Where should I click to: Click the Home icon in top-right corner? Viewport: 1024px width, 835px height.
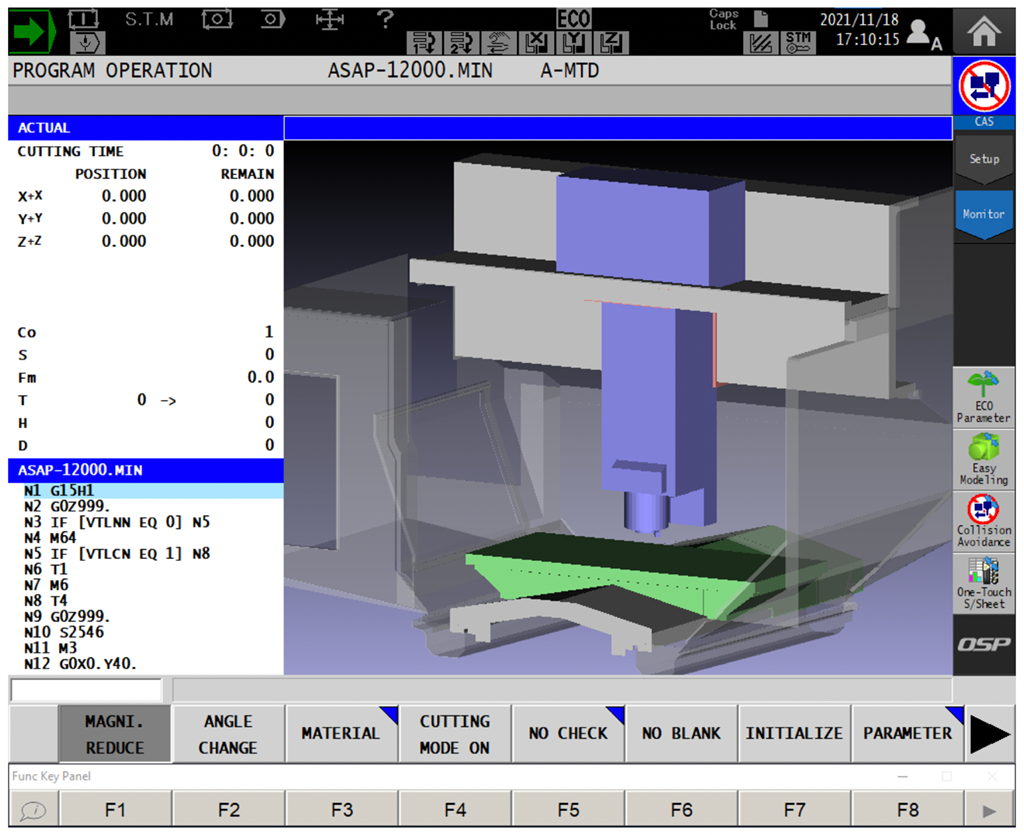[x=984, y=29]
